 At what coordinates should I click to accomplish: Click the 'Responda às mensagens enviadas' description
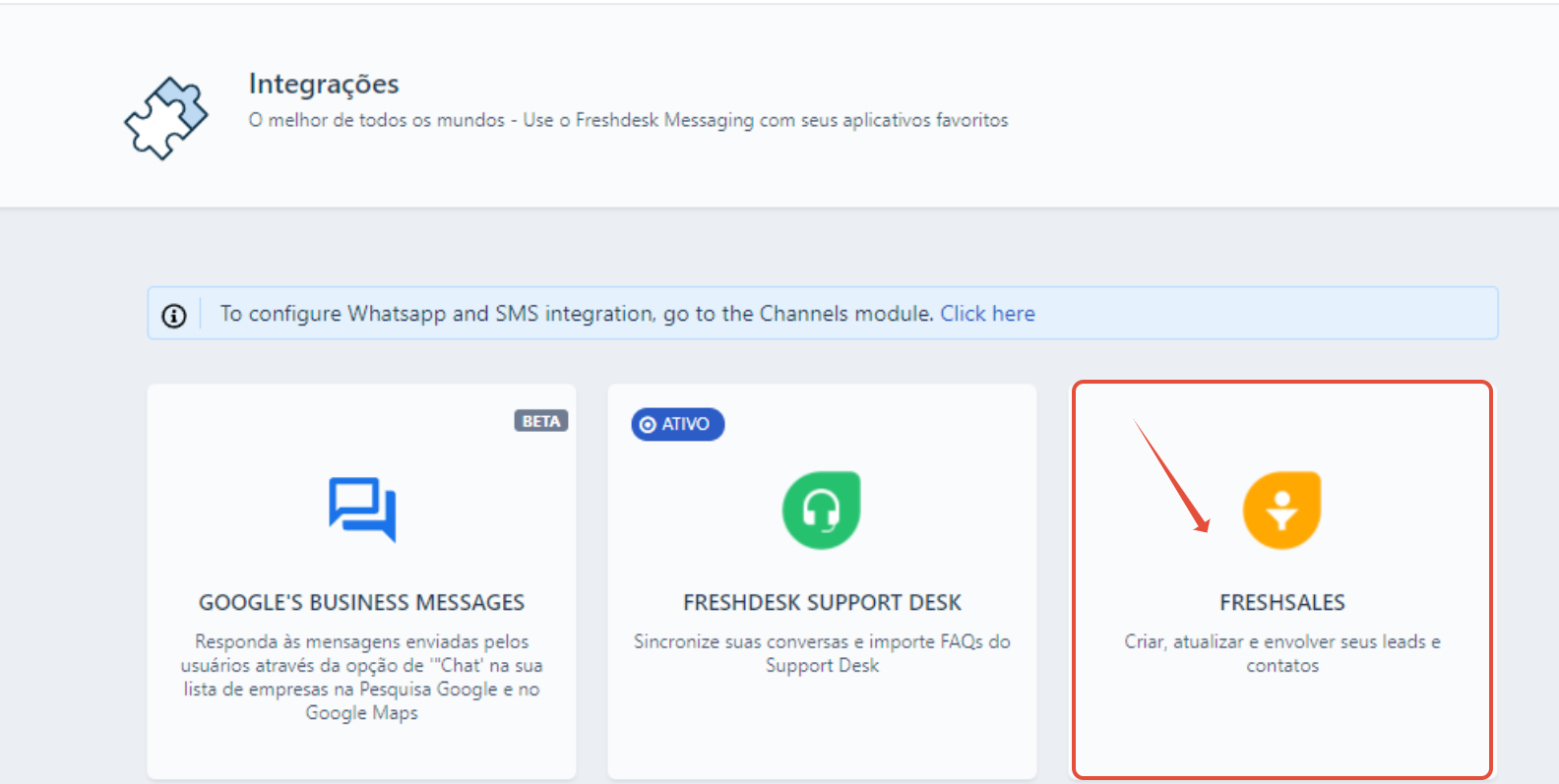[361, 677]
